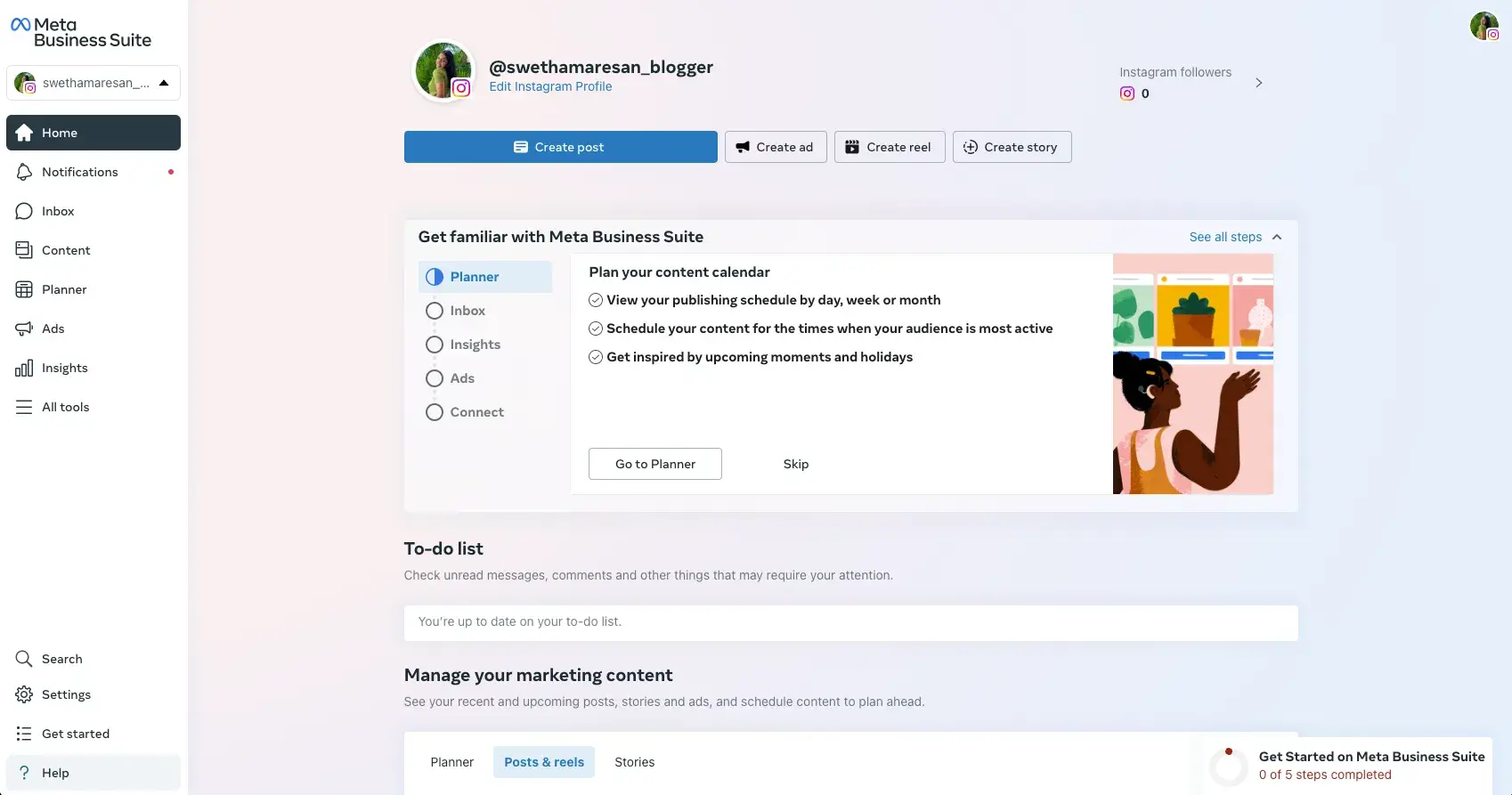Screen dimensions: 1512x795
Task: Click the Skip button
Action: [x=796, y=464]
